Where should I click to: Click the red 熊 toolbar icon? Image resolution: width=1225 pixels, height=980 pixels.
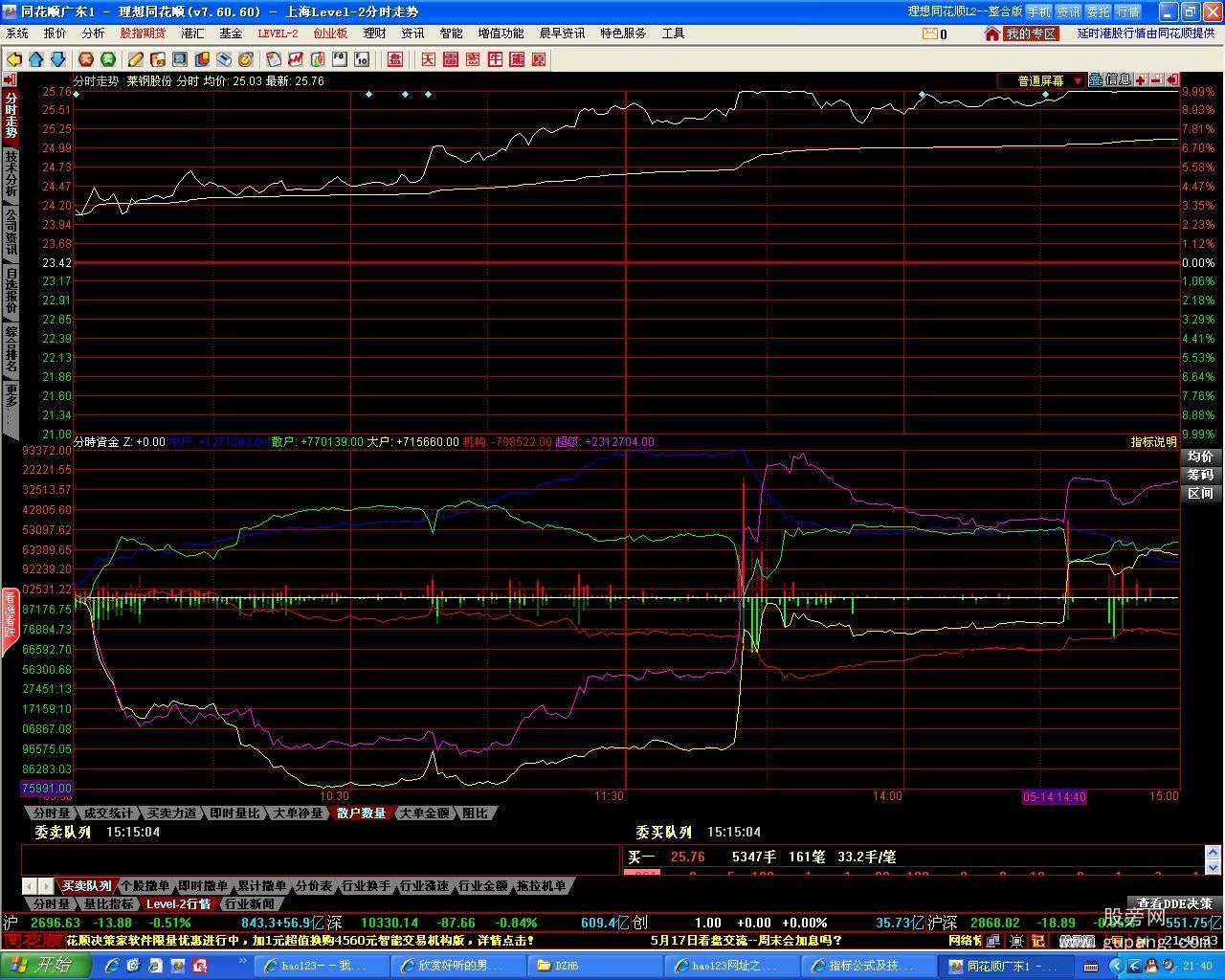tap(517, 59)
